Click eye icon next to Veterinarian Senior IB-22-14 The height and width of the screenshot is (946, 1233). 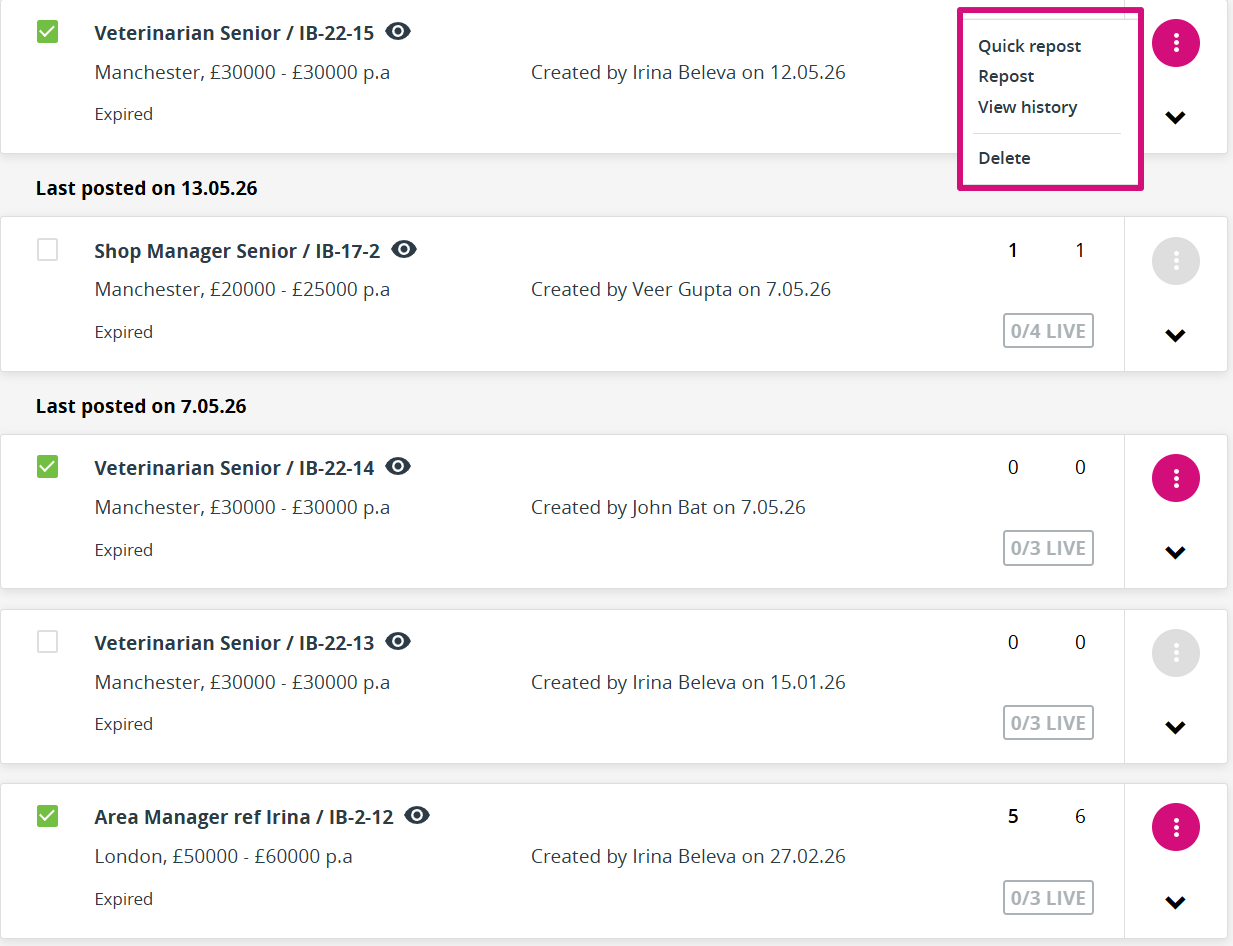click(398, 466)
